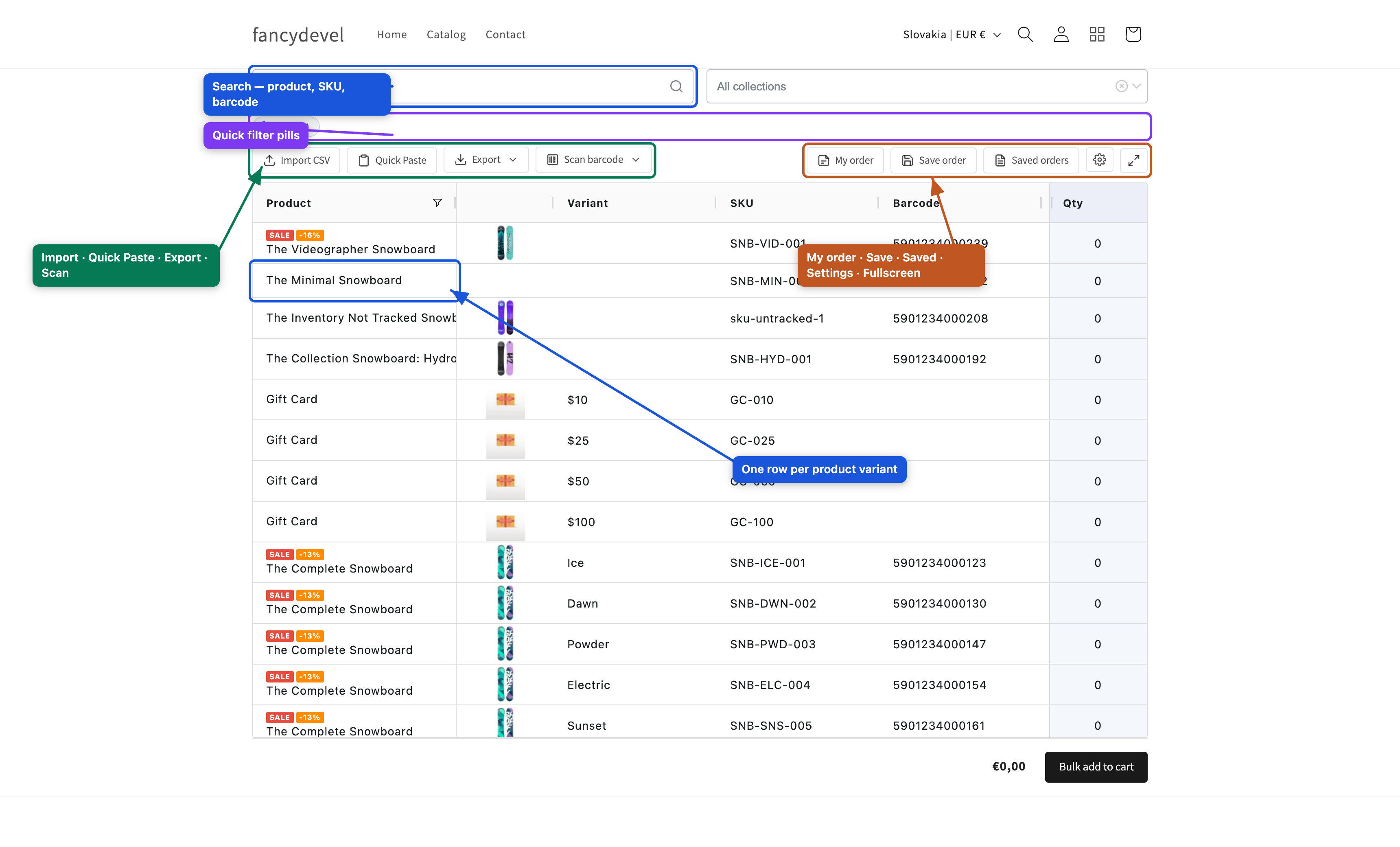Click the Ice variant snowboard image
The height and width of the screenshot is (847, 1400).
505,562
